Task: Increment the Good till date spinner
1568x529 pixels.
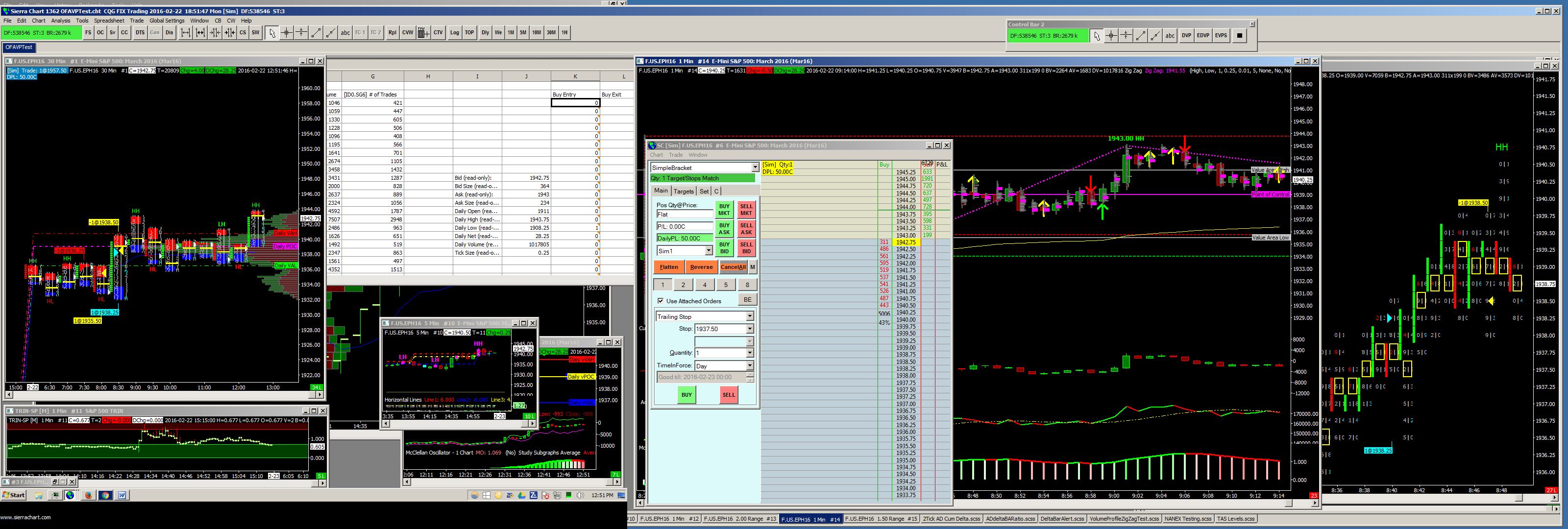Action: point(750,374)
